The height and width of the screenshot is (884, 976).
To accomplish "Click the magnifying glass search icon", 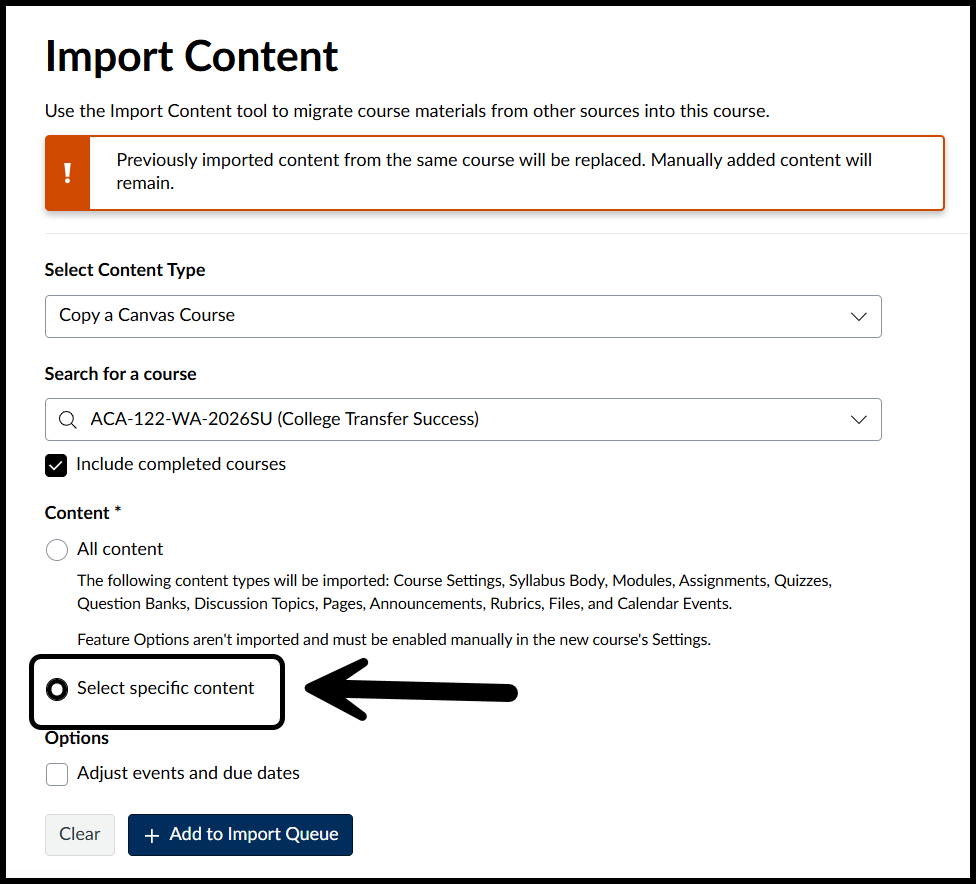I will (68, 419).
